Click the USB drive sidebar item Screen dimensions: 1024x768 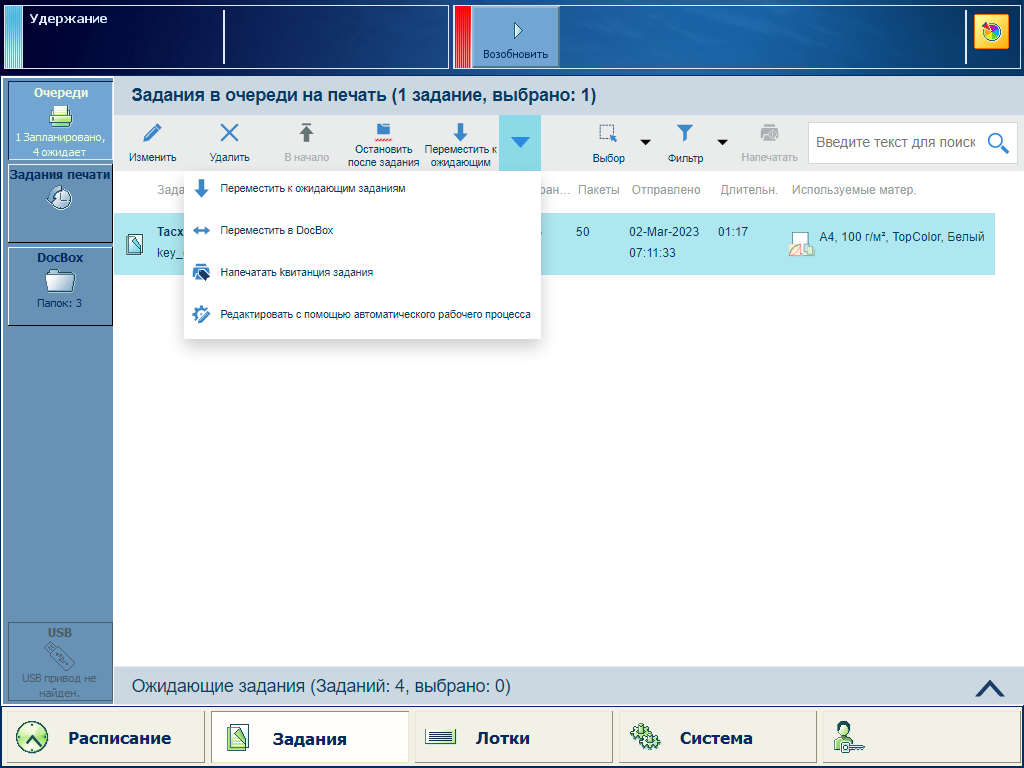click(60, 662)
